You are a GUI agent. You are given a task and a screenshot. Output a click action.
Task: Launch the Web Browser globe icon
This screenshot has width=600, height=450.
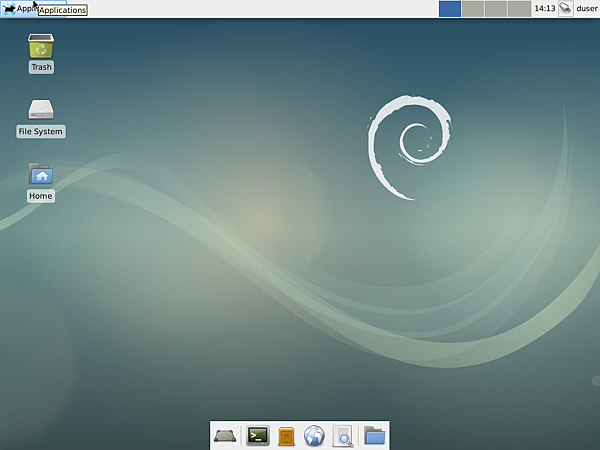coord(315,436)
